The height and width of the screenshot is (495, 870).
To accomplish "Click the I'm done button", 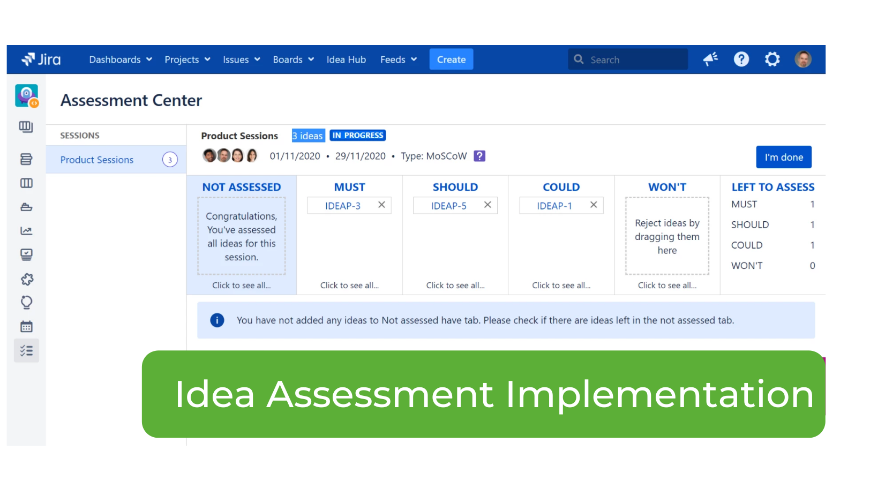I will point(783,157).
